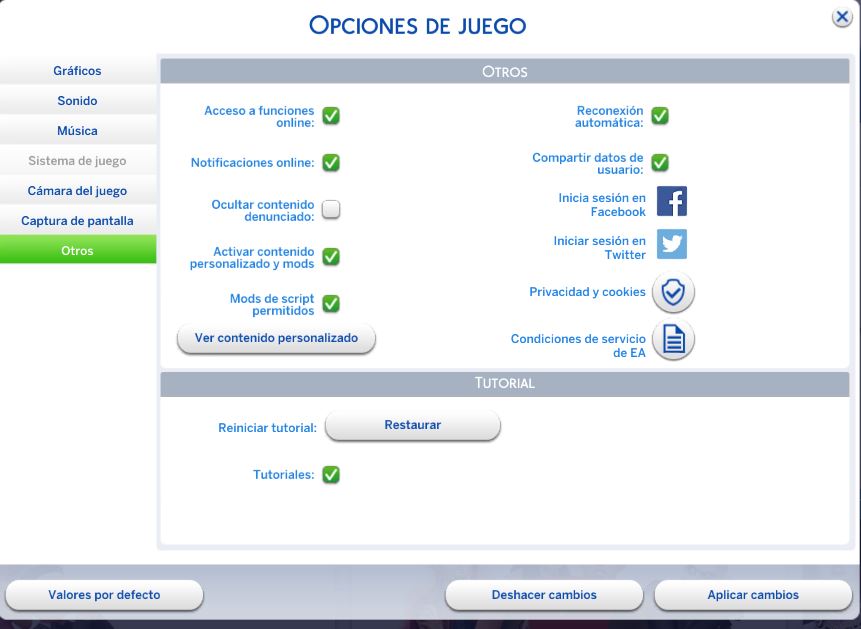Go to Captura de pantalla tab
The width and height of the screenshot is (861, 629).
pos(77,221)
